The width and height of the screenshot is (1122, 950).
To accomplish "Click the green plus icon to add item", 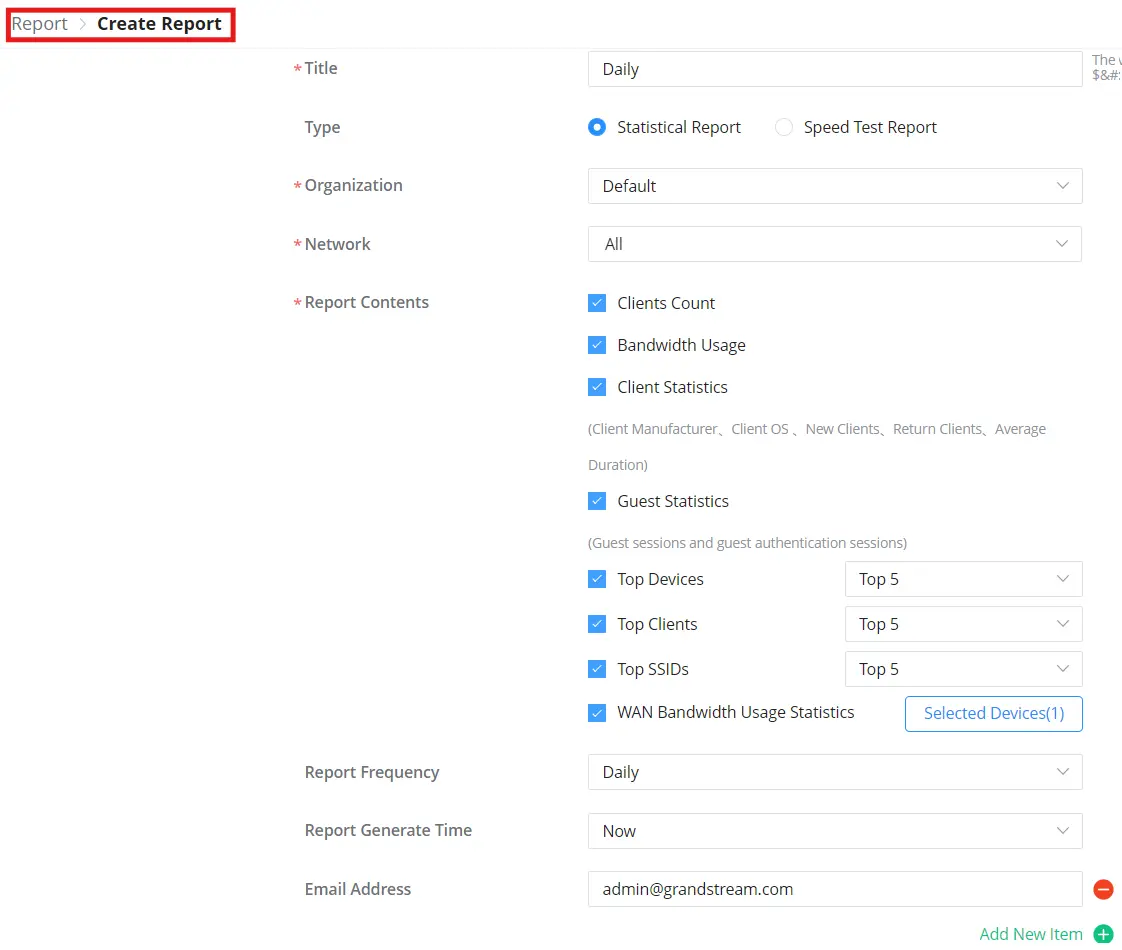I will pyautogui.click(x=1103, y=934).
